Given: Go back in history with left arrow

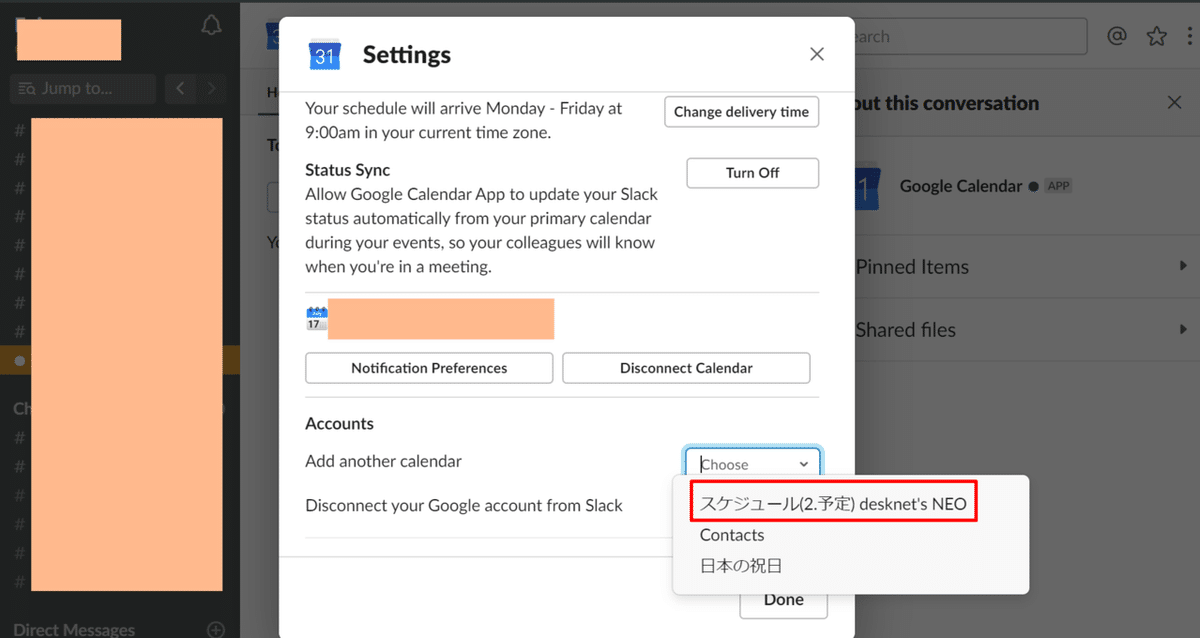Looking at the screenshot, I should [x=181, y=88].
